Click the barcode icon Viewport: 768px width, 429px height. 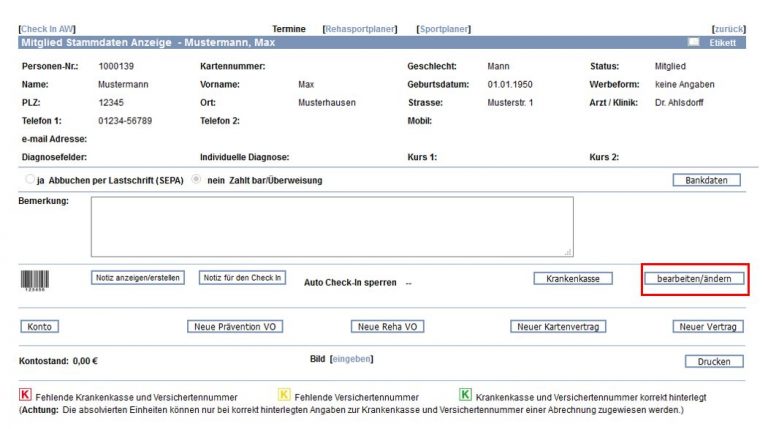click(34, 280)
